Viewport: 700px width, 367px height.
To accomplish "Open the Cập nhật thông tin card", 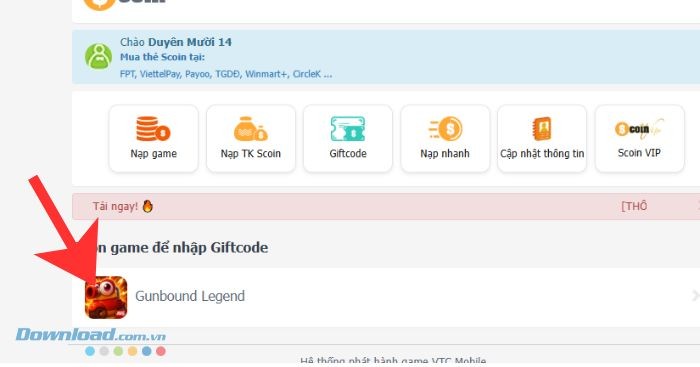I will tap(542, 138).
